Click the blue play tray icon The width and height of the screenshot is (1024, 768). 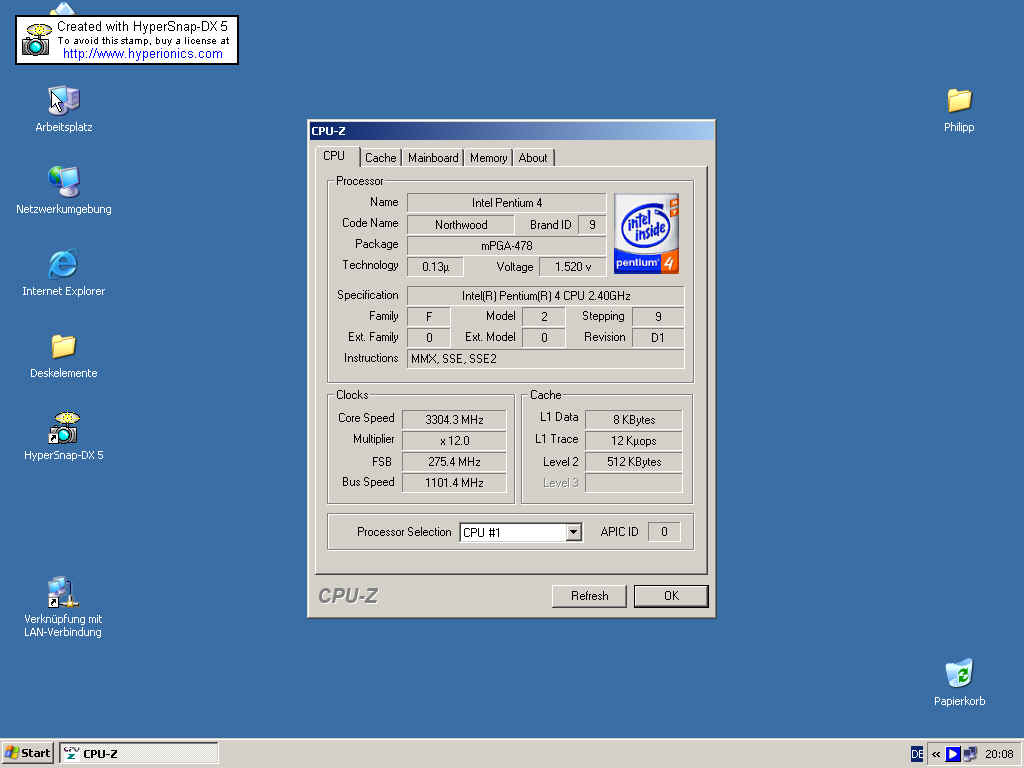click(953, 754)
